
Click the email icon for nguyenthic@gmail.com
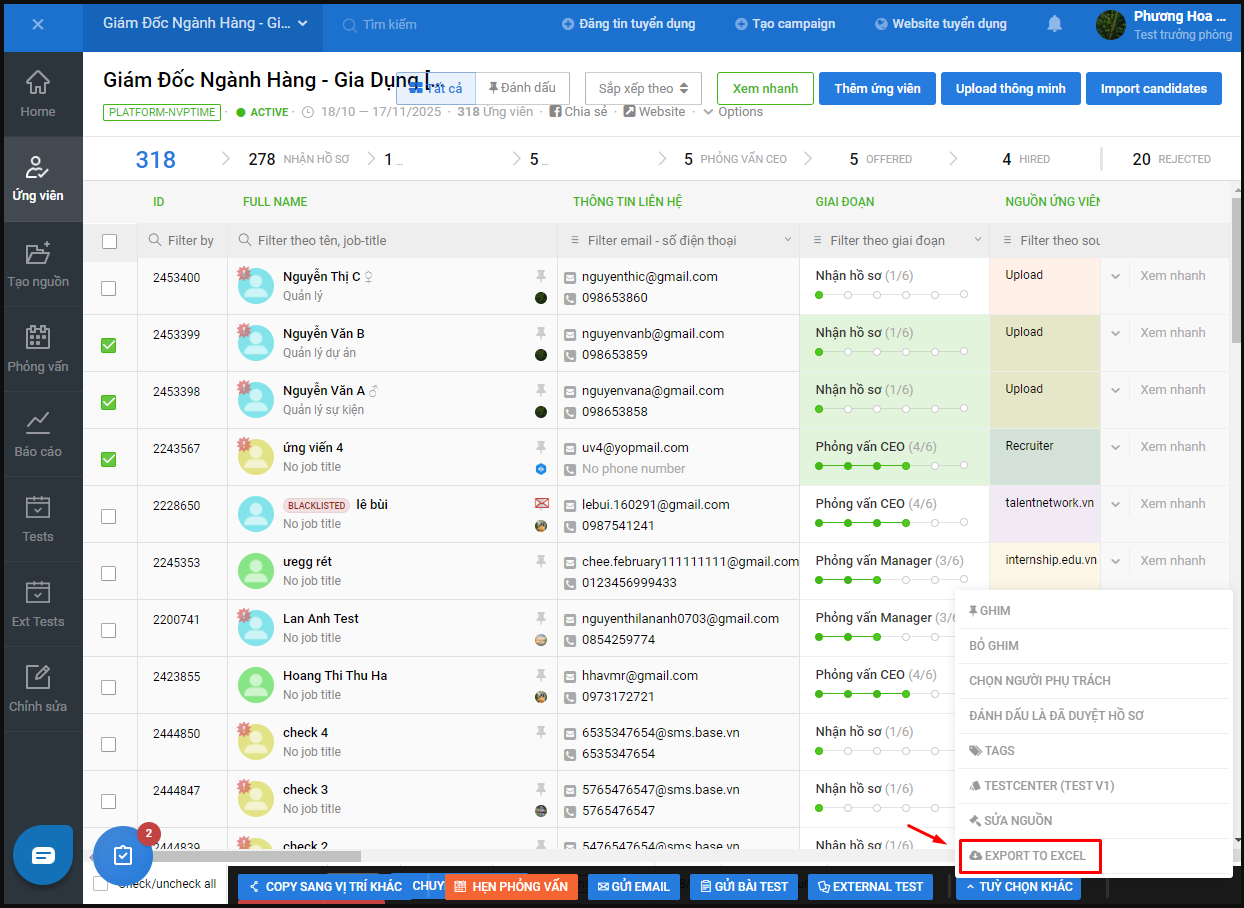point(570,277)
